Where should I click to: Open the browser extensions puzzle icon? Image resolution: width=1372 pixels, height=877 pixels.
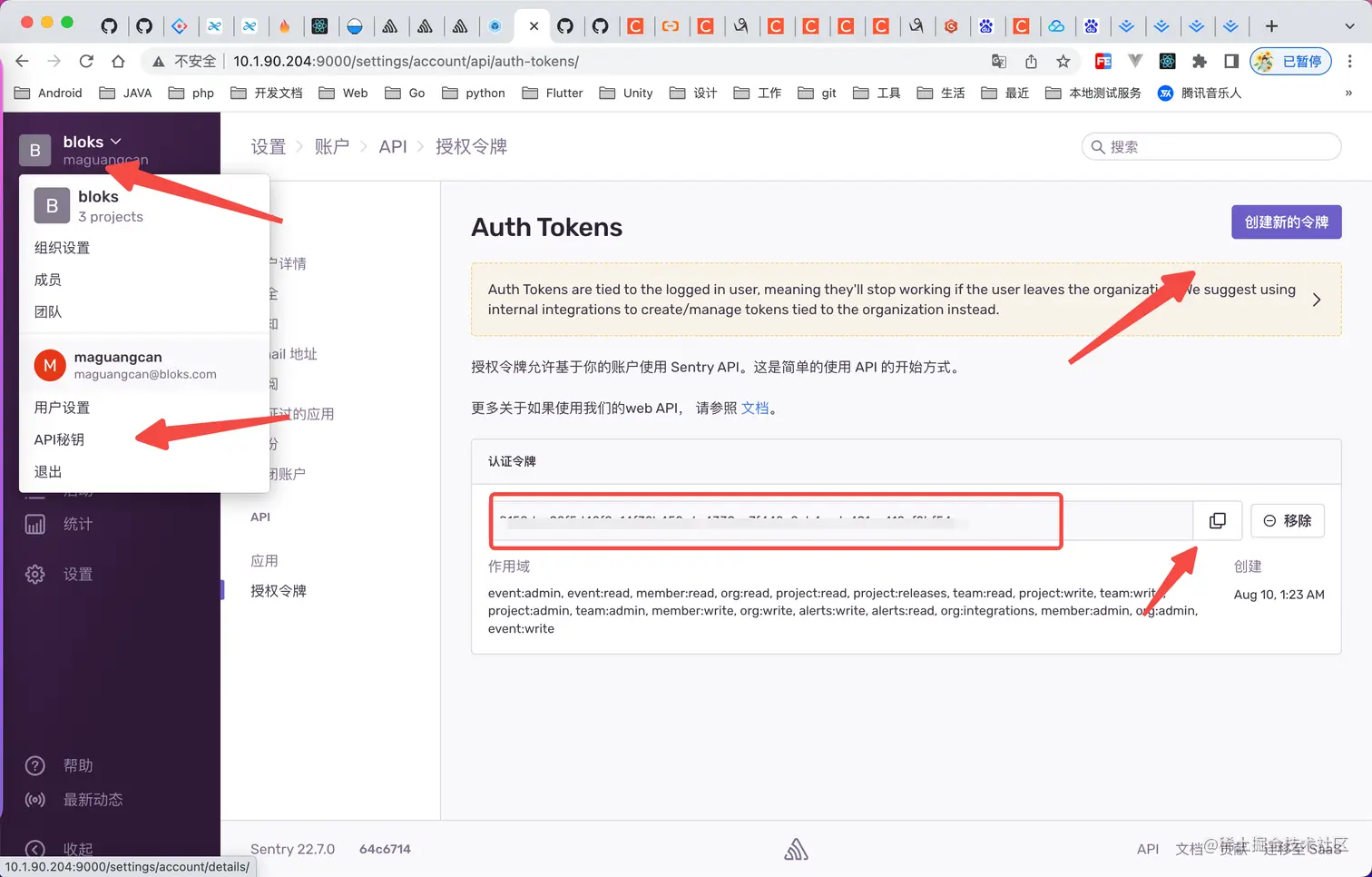1200,61
